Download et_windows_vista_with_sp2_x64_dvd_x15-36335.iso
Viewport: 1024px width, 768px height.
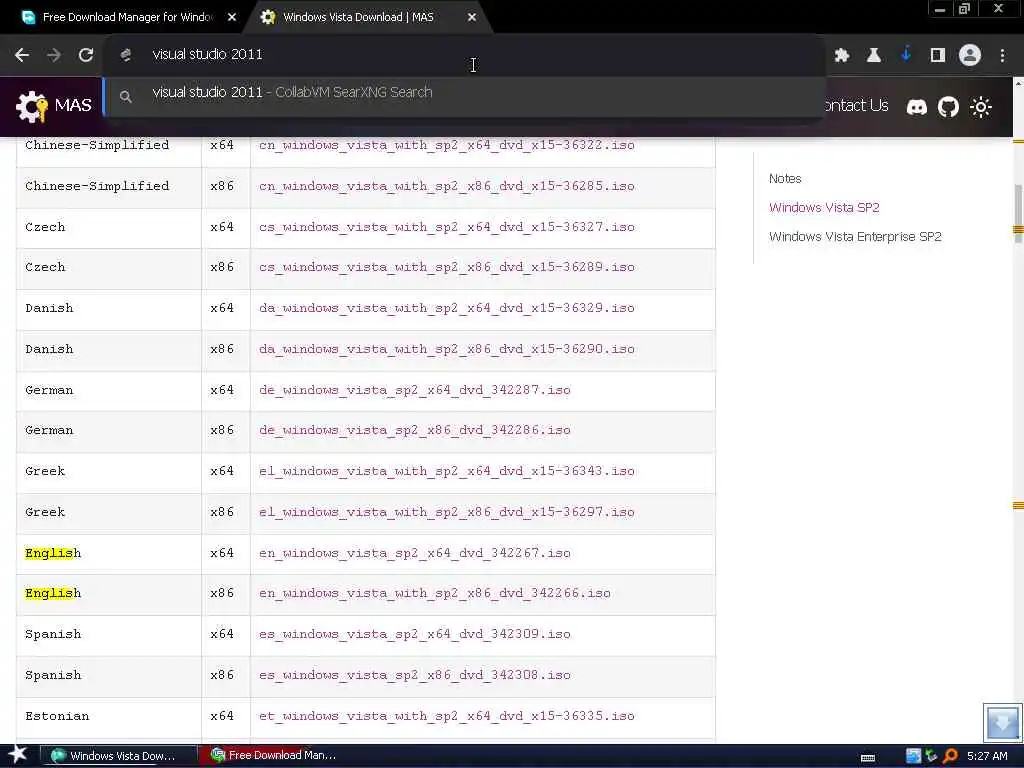(447, 716)
